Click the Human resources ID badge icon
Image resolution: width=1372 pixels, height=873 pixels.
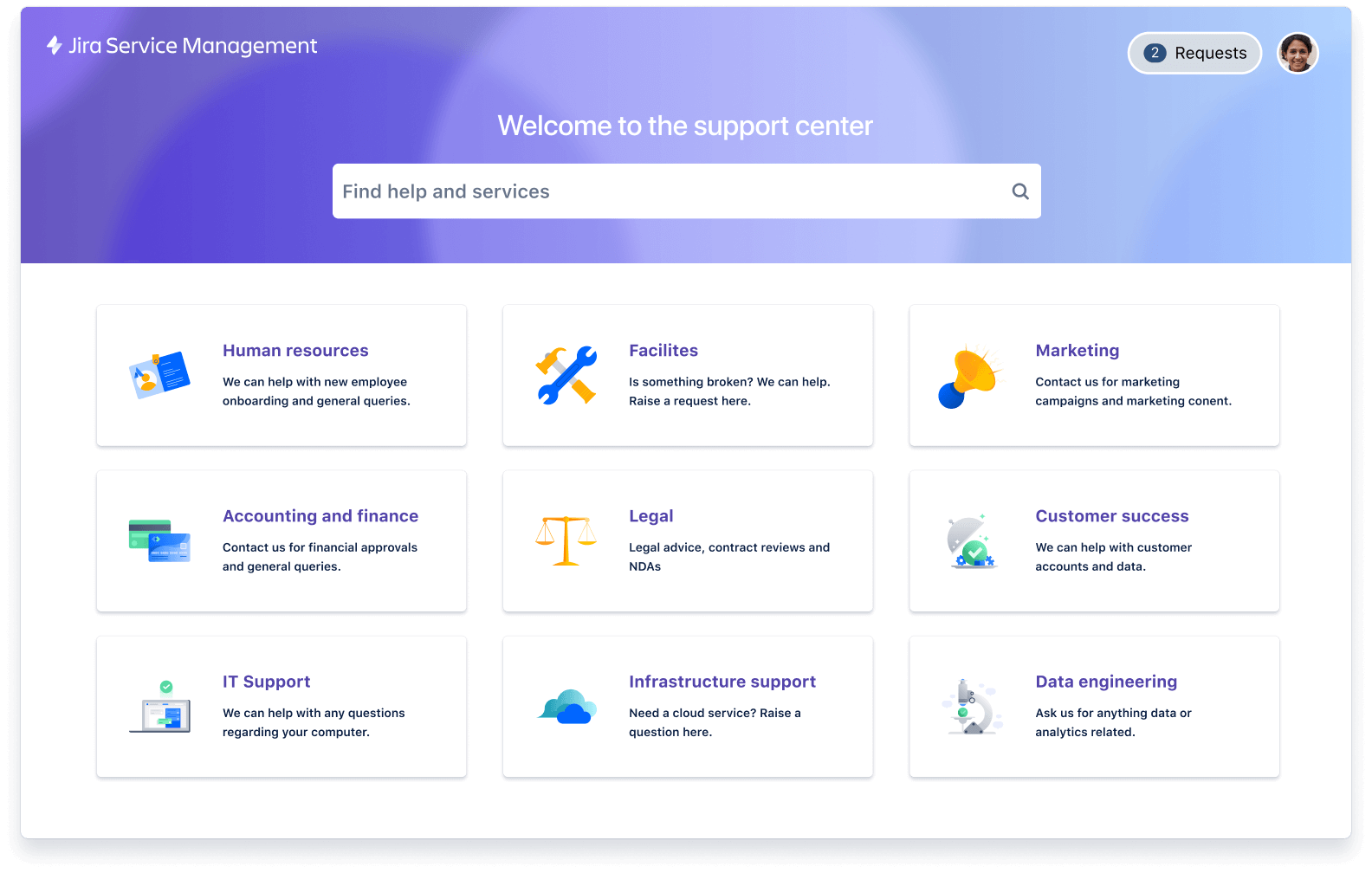pos(159,375)
